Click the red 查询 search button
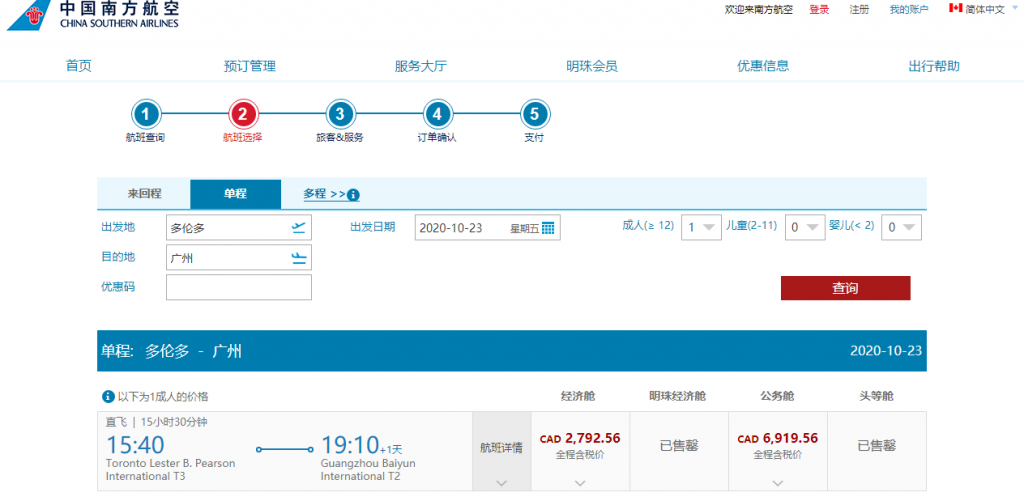 845,288
